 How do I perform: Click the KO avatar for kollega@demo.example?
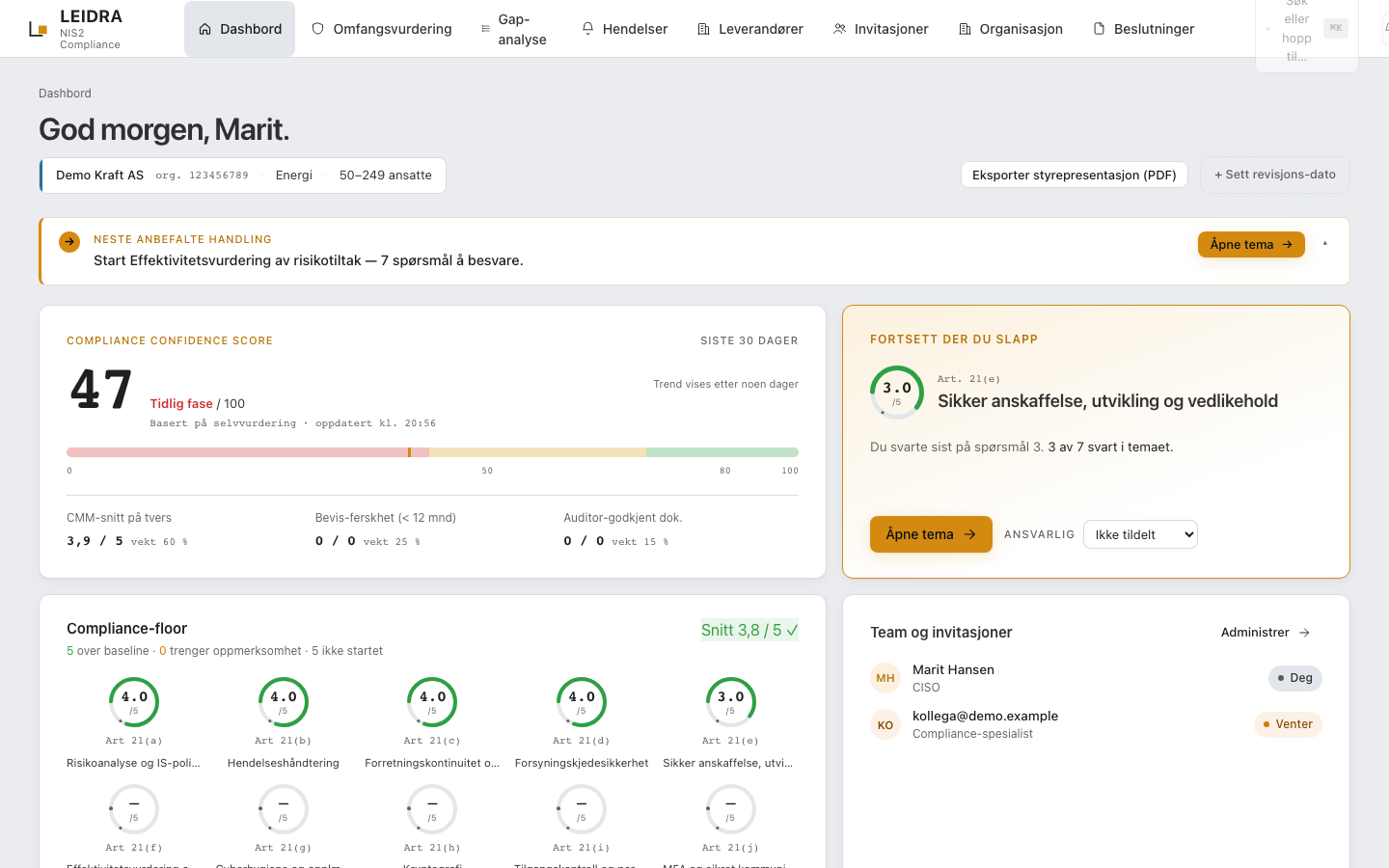pos(885,724)
